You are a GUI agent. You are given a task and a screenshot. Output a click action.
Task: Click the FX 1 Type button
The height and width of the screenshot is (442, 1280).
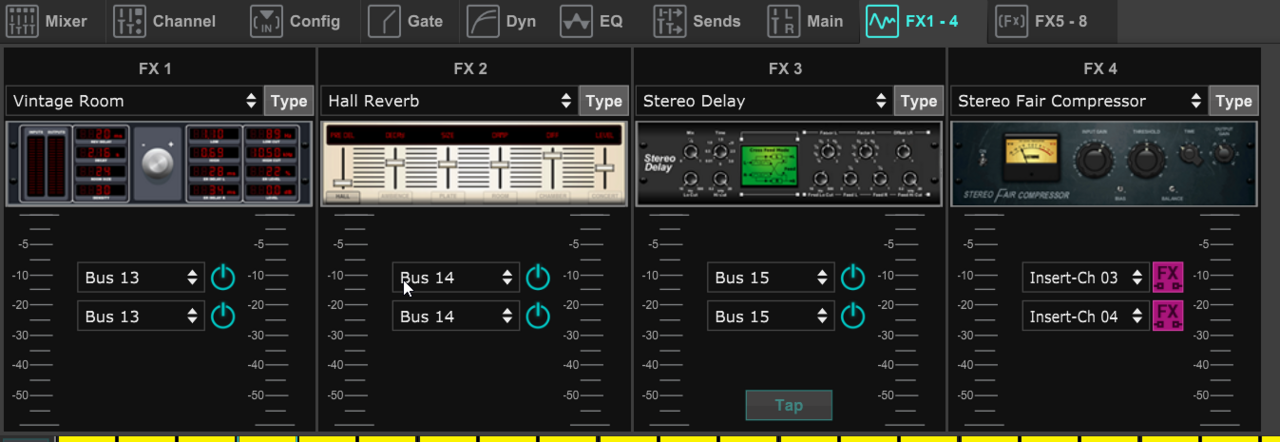tap(289, 101)
